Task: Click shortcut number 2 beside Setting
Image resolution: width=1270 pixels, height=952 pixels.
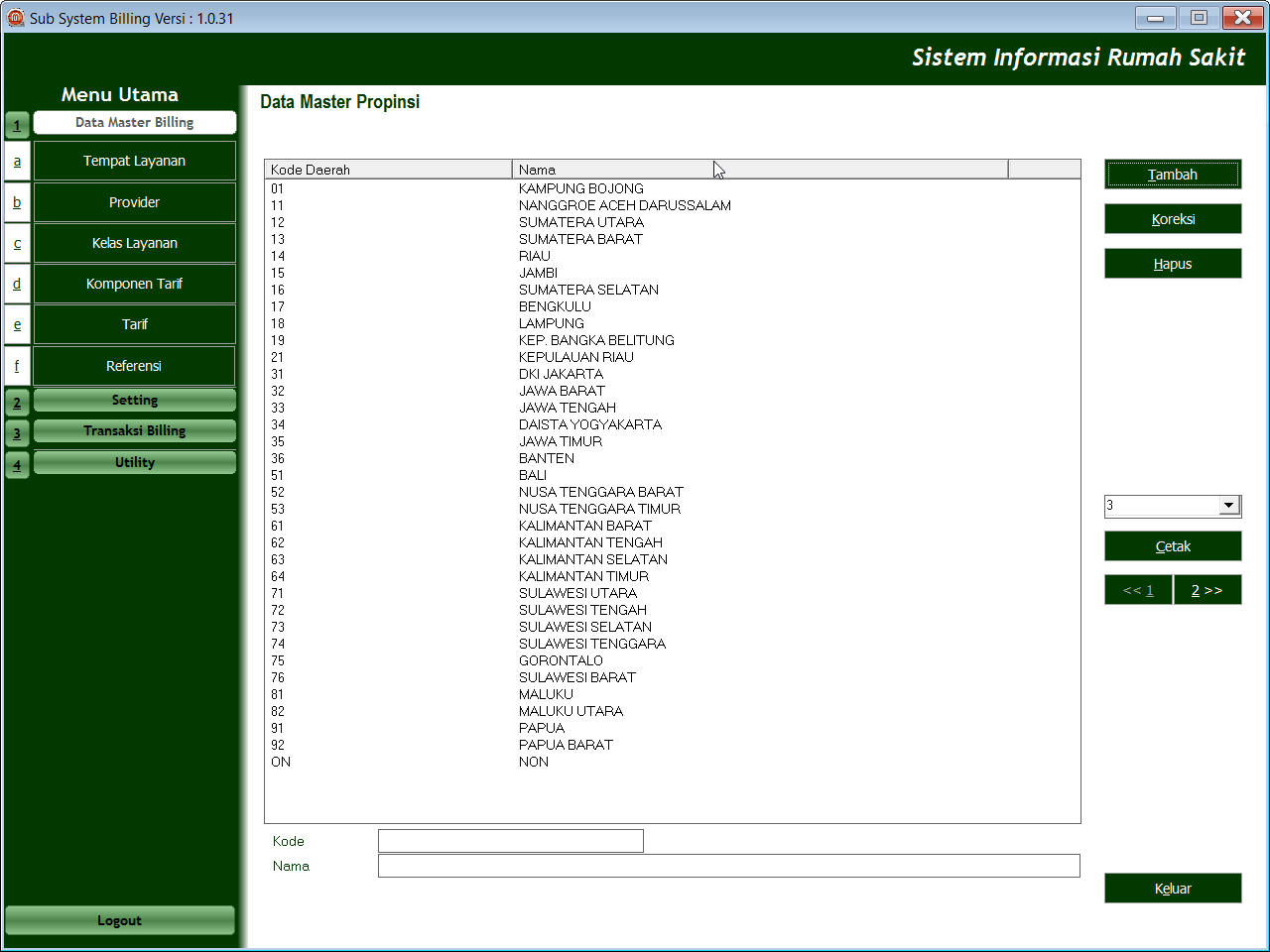Action: point(17,403)
